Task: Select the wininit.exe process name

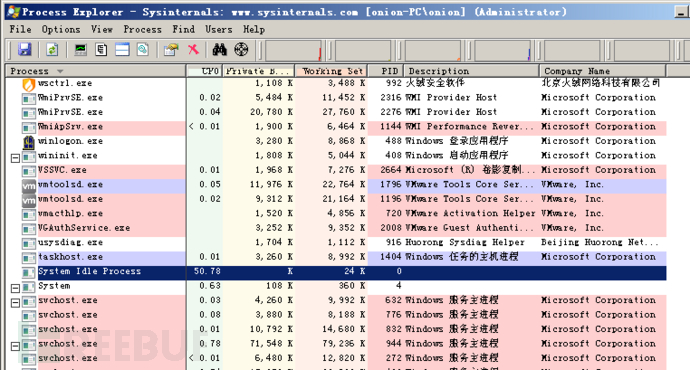Action: (x=67, y=155)
